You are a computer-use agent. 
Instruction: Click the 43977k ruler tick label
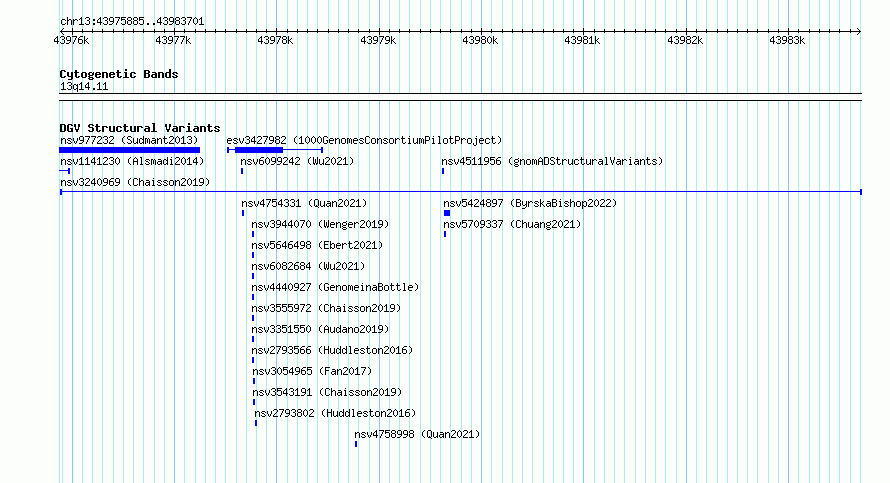click(x=173, y=40)
